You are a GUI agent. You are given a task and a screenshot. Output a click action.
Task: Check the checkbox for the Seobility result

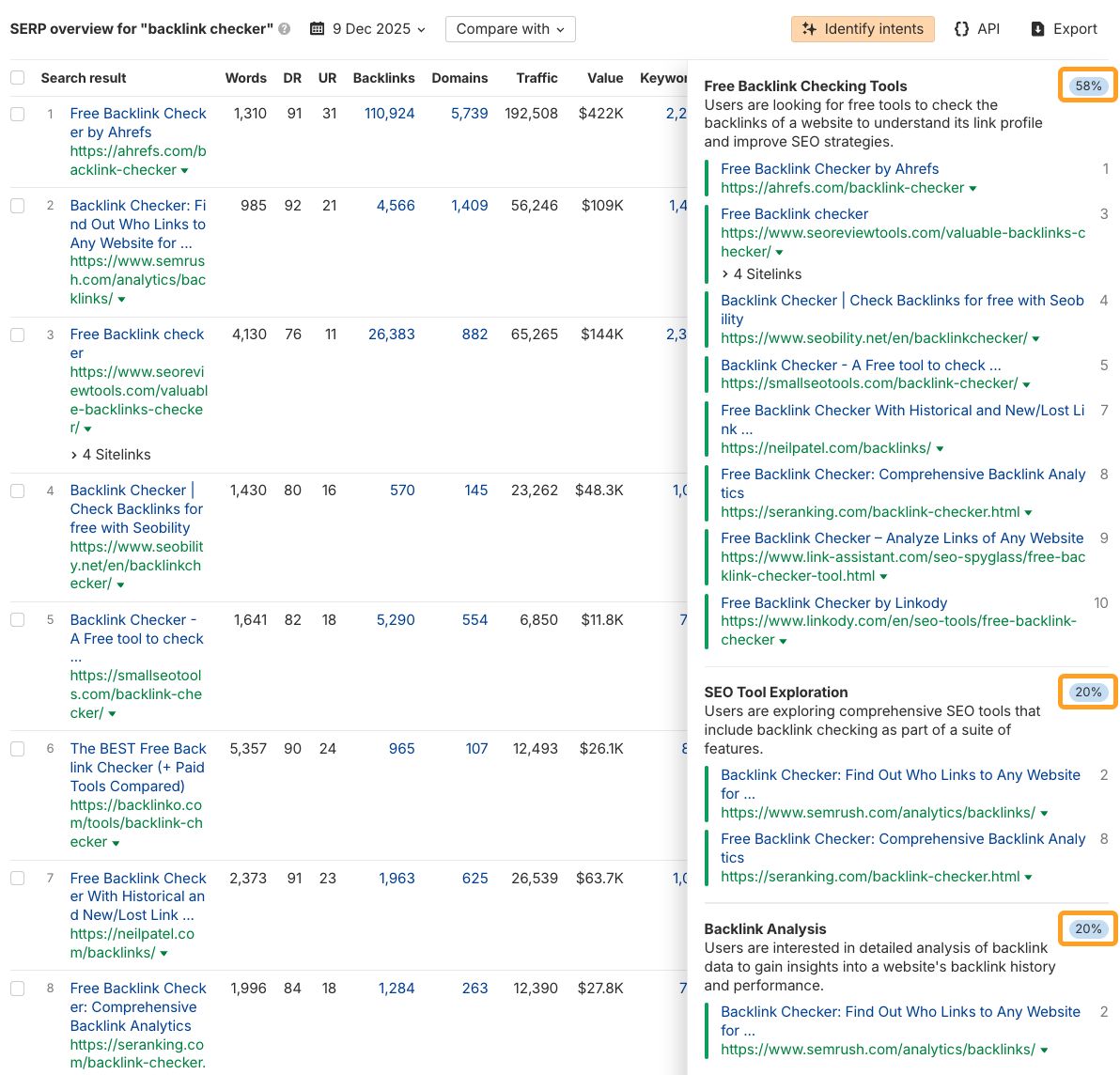coord(17,488)
